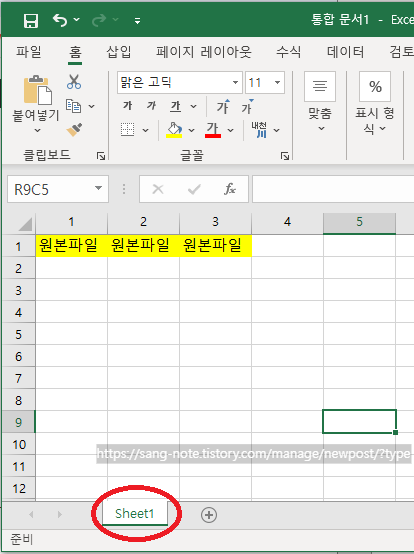The height and width of the screenshot is (554, 414).
Task: Select the Sheet1 tab
Action: 135,513
